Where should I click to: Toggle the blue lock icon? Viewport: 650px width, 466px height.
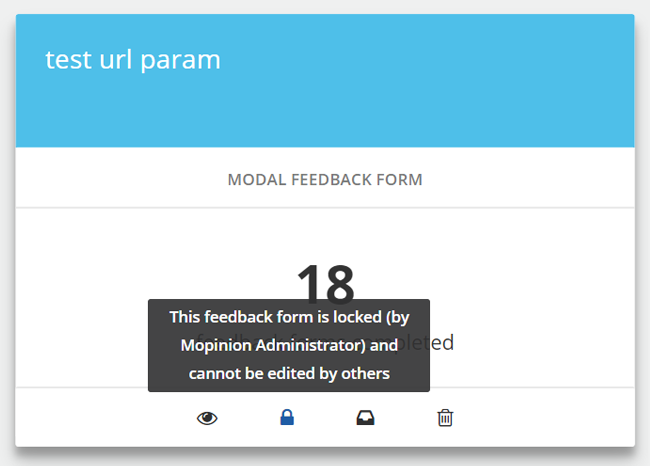(x=287, y=418)
